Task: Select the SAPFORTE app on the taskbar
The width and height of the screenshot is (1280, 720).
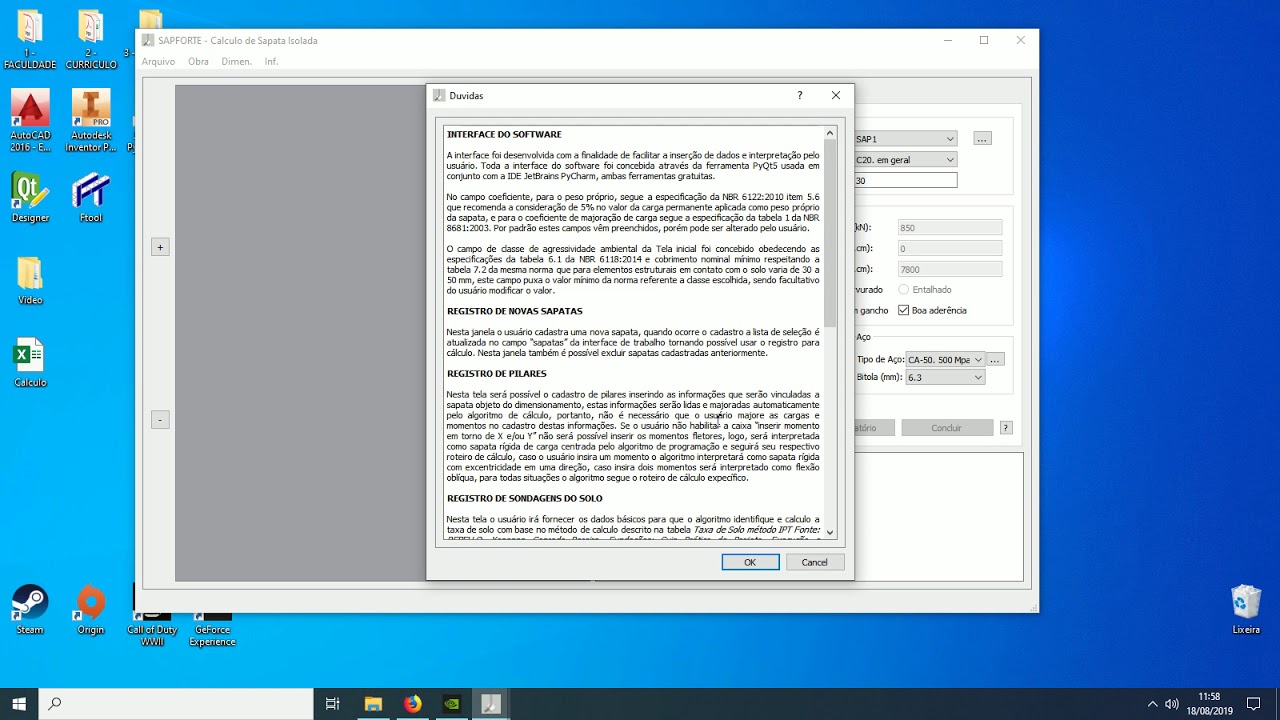Action: tap(490, 704)
